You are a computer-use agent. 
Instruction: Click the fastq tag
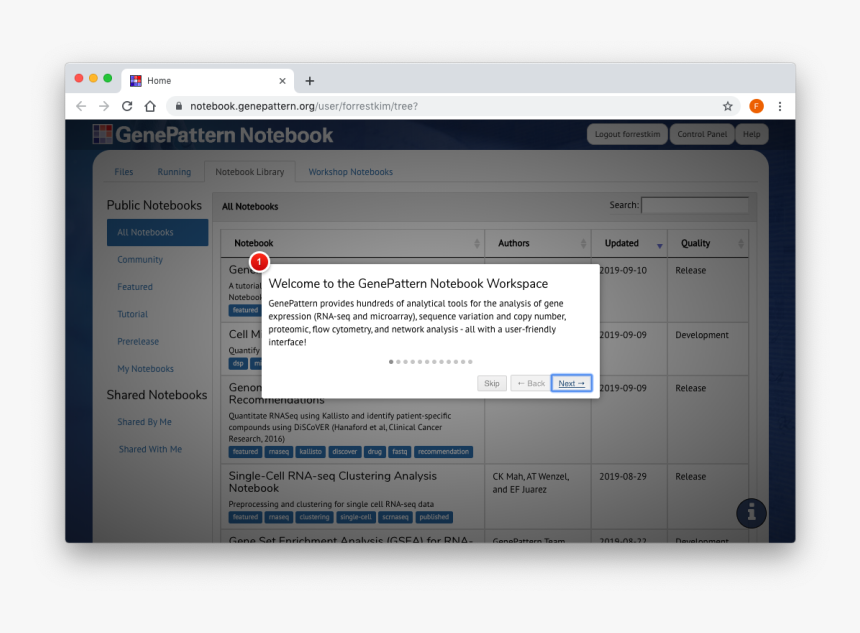point(400,452)
